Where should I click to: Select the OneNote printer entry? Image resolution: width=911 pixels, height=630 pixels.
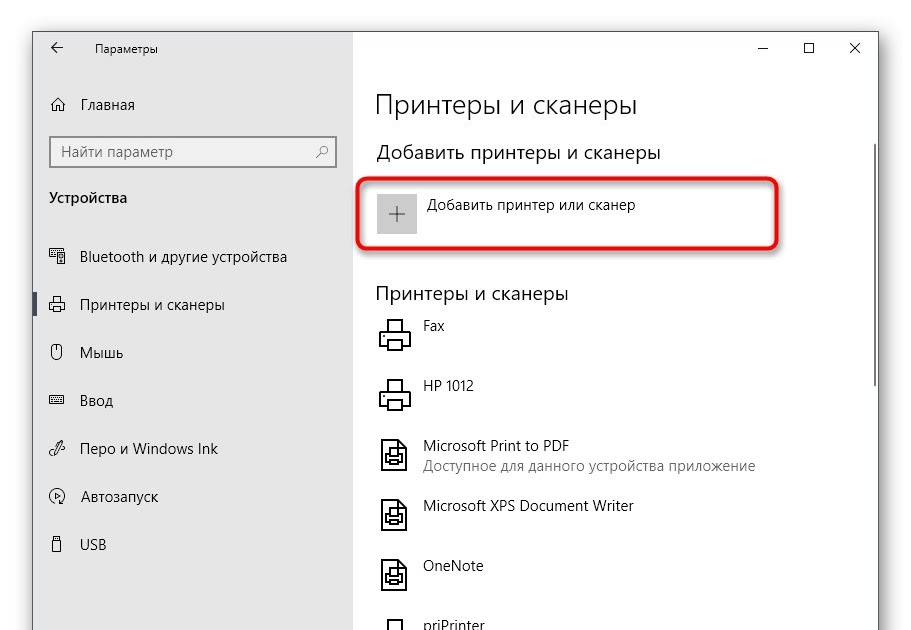point(453,565)
